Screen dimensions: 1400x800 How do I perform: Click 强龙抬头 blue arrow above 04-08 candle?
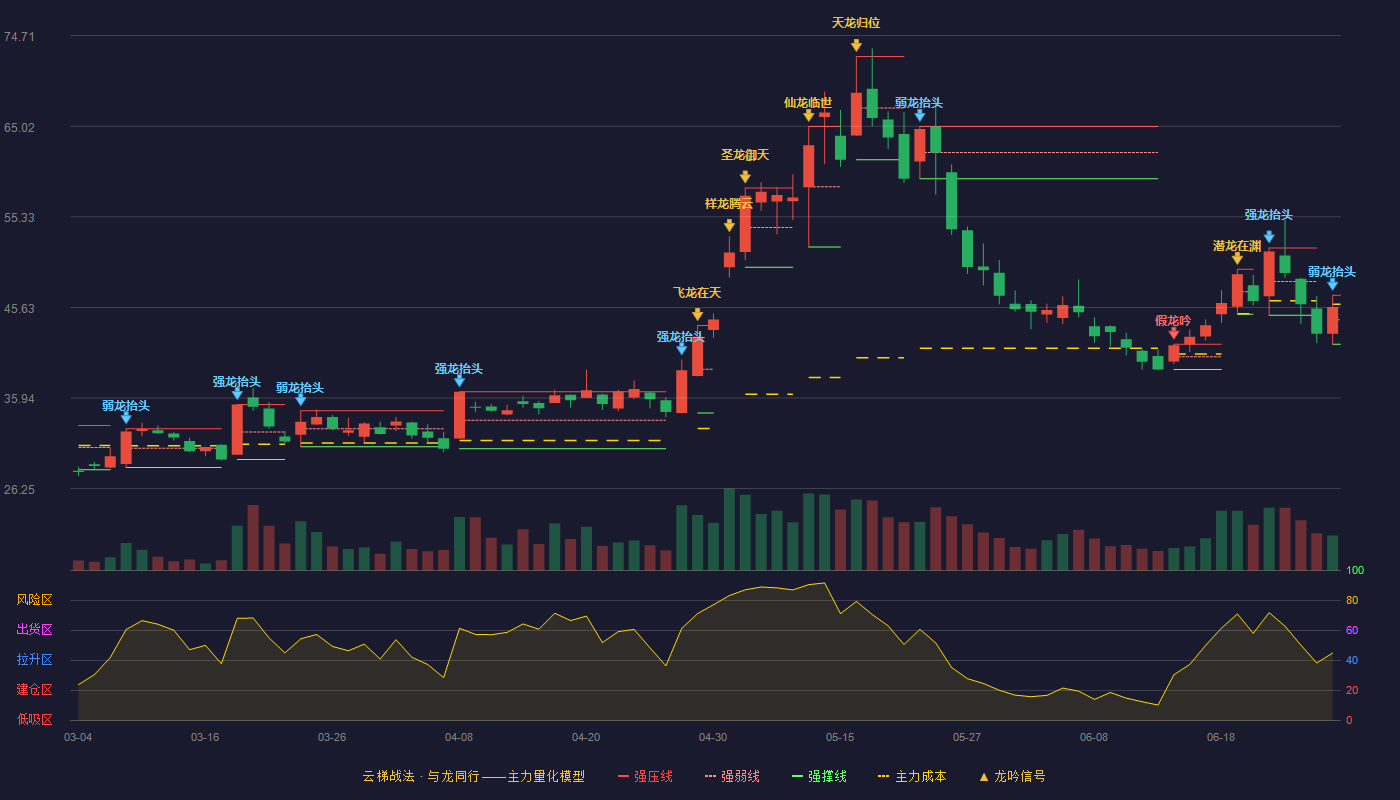click(x=459, y=381)
